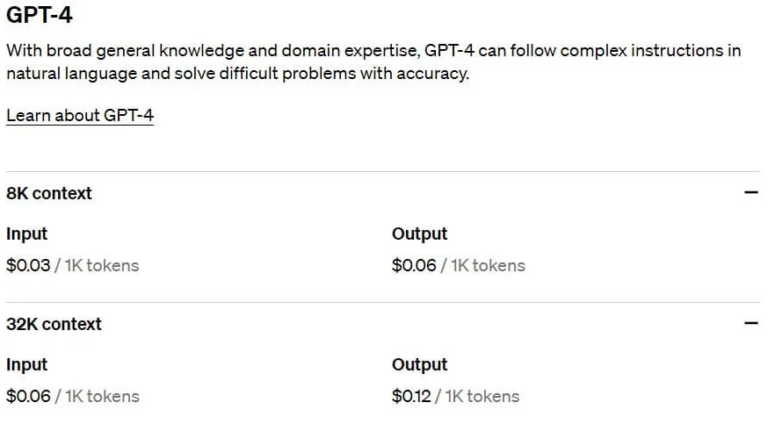Image resolution: width=768 pixels, height=424 pixels.
Task: Collapse the 32K context section minus icon
Action: coord(751,323)
